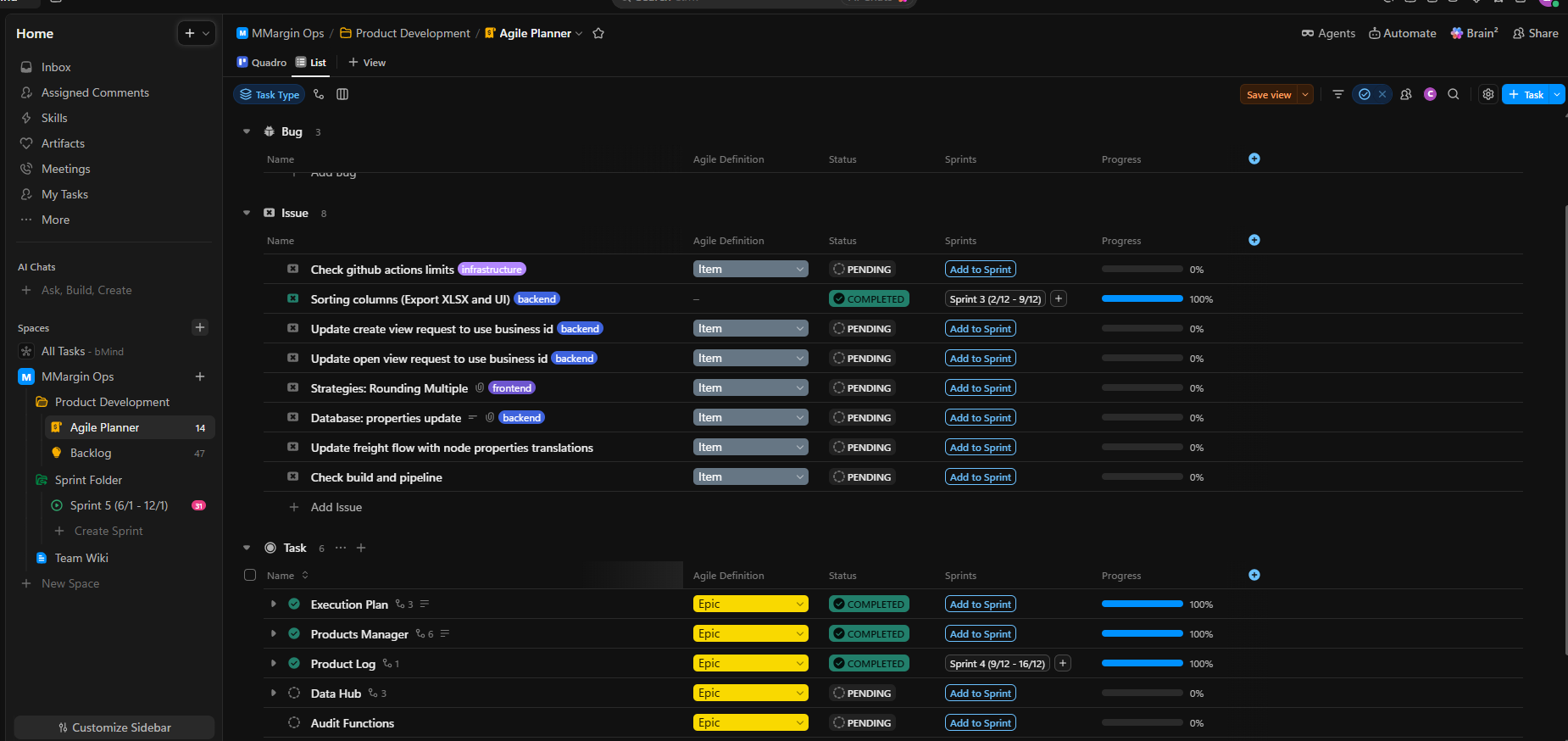1568x741 pixels.
Task: Add a new View tab
Action: 367,62
